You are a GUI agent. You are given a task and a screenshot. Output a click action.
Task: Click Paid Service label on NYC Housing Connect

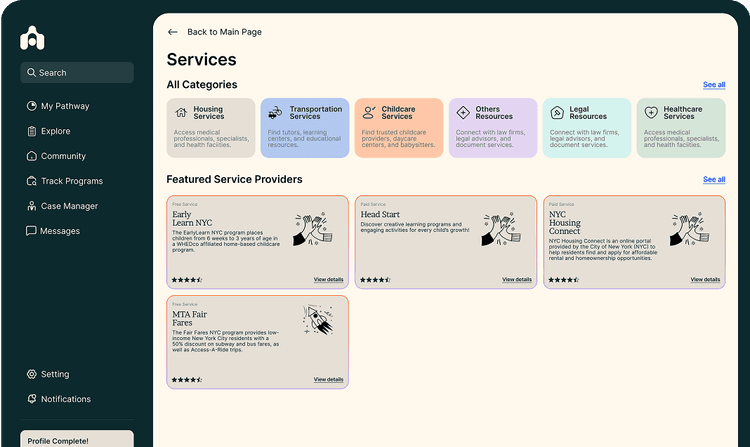[x=561, y=204]
